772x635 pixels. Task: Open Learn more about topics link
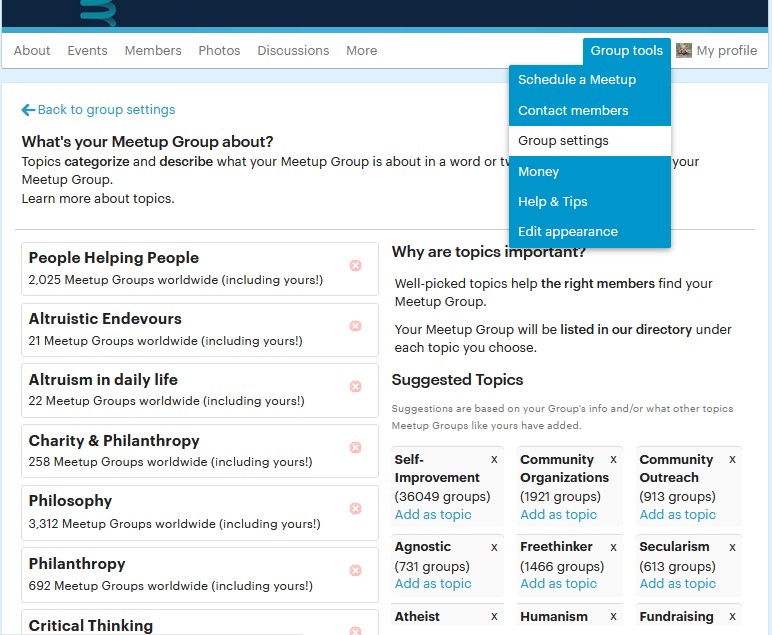pyautogui.click(x=98, y=199)
